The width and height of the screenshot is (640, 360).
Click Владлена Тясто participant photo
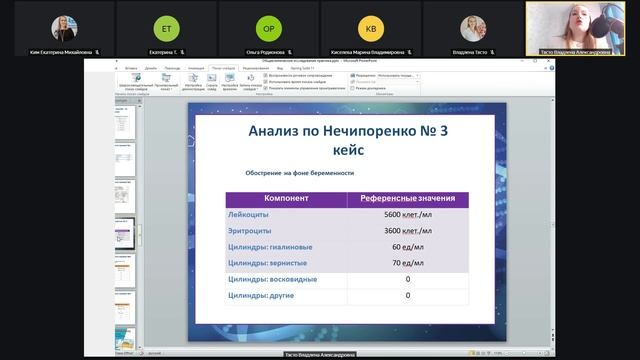(x=473, y=29)
